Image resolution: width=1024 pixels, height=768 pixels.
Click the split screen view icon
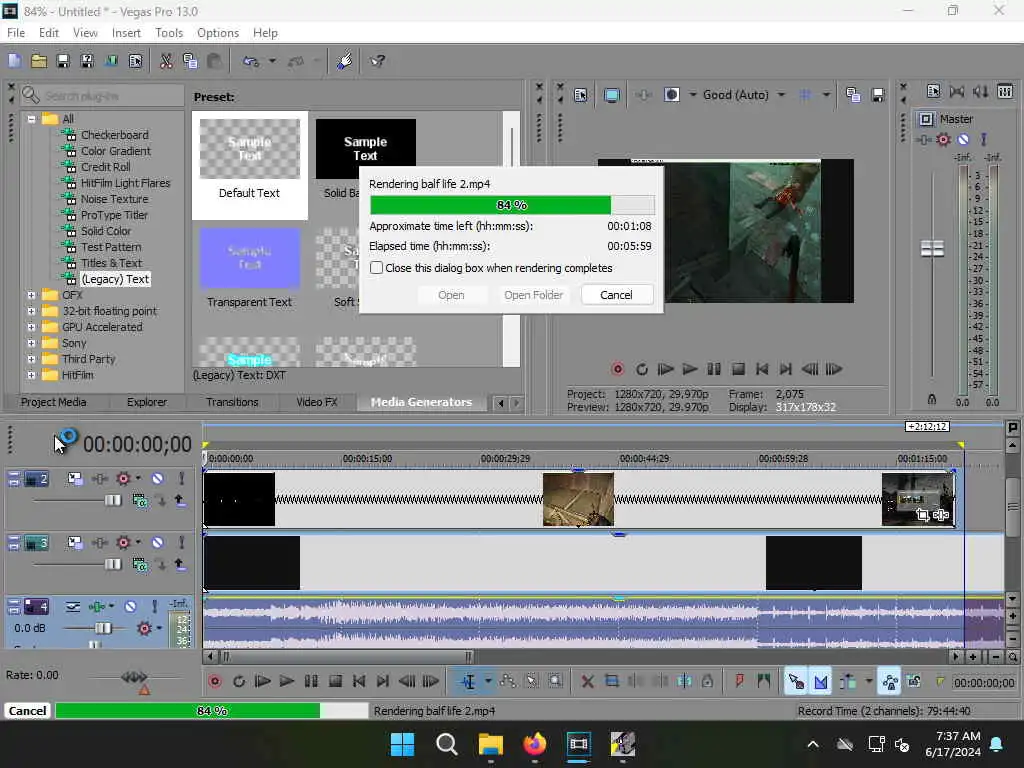pos(671,95)
